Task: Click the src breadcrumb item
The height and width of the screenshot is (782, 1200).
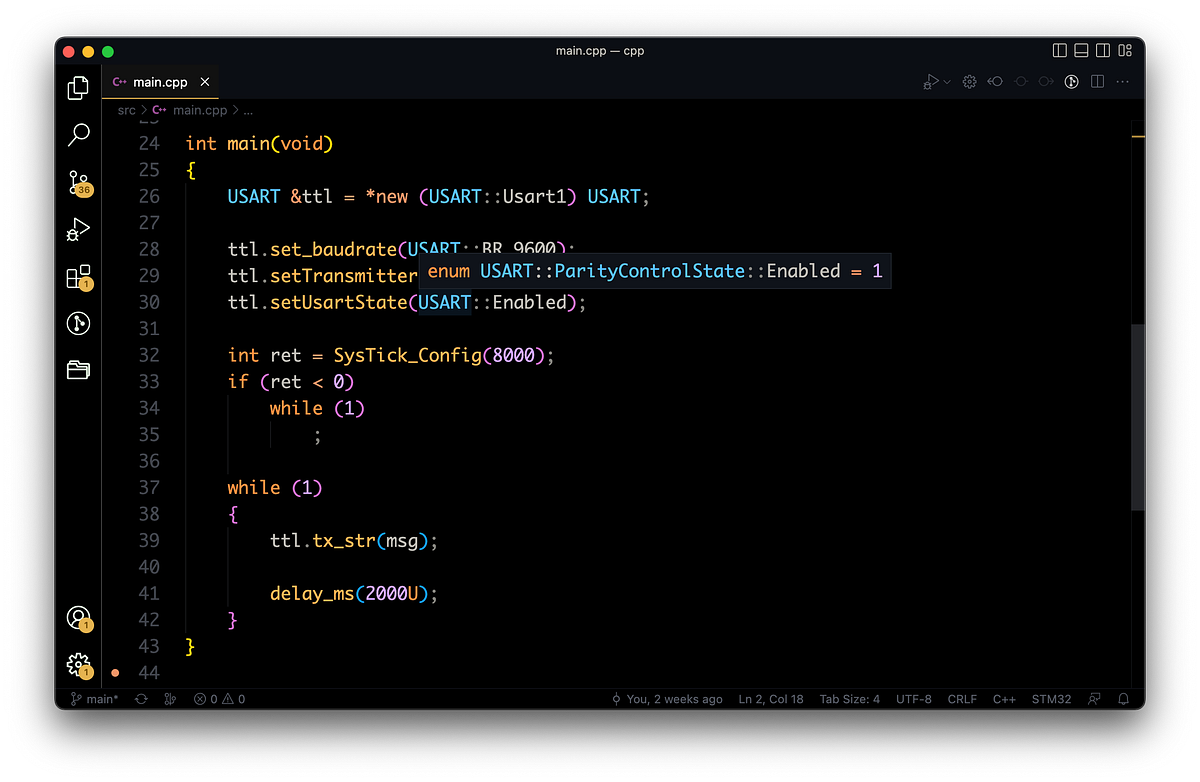Action: (126, 110)
